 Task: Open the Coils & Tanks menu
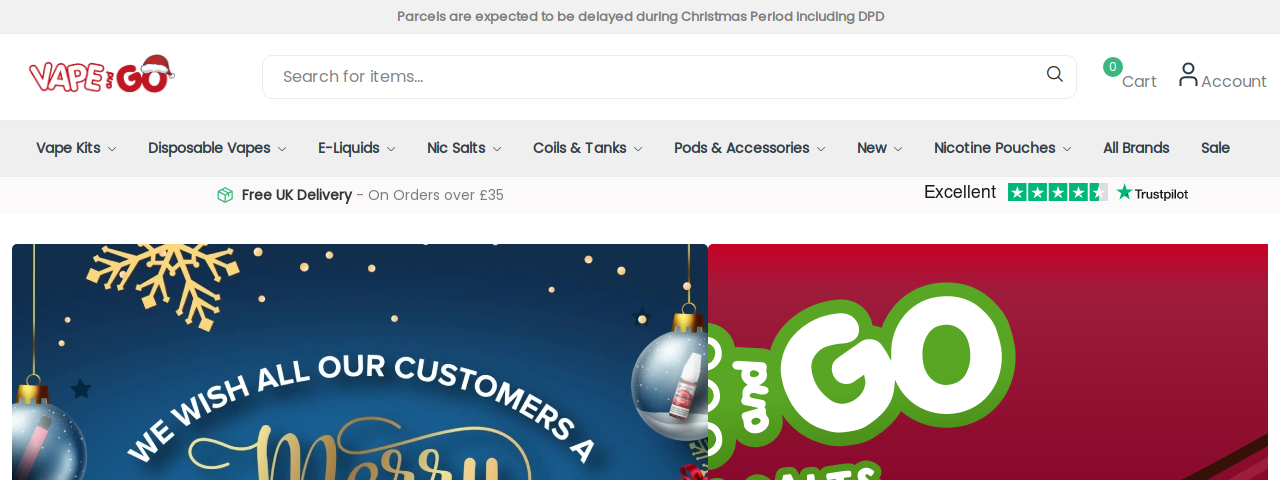pos(588,148)
